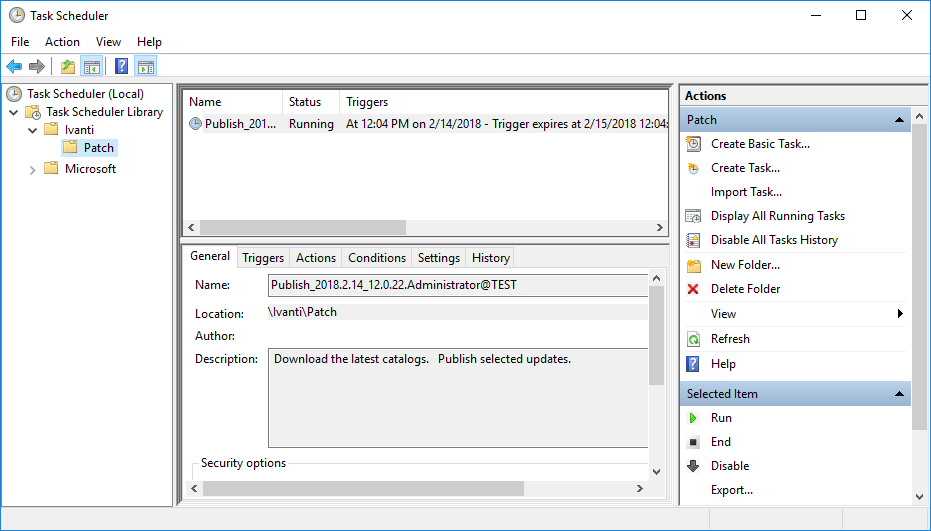Open the View submenu arrow
Image resolution: width=931 pixels, height=531 pixels.
click(x=900, y=314)
